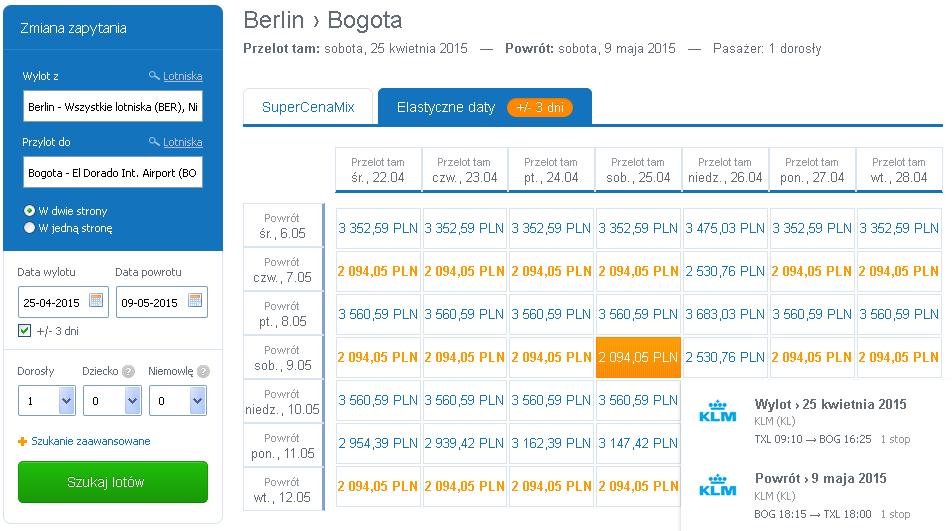Click the KLM logo for the outbound flight

pyautogui.click(x=718, y=412)
